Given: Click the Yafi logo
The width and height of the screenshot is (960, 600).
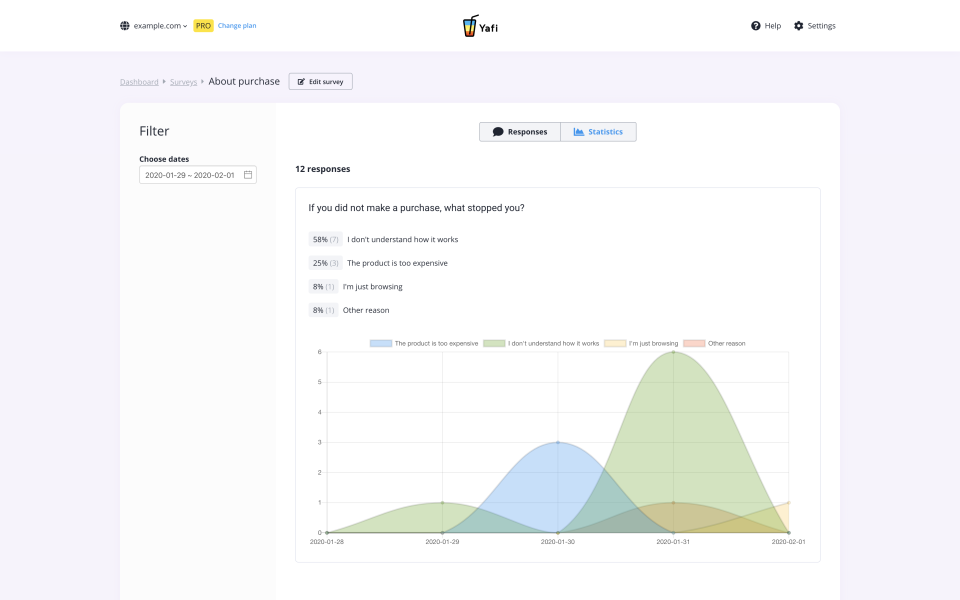Looking at the screenshot, I should pos(480,26).
